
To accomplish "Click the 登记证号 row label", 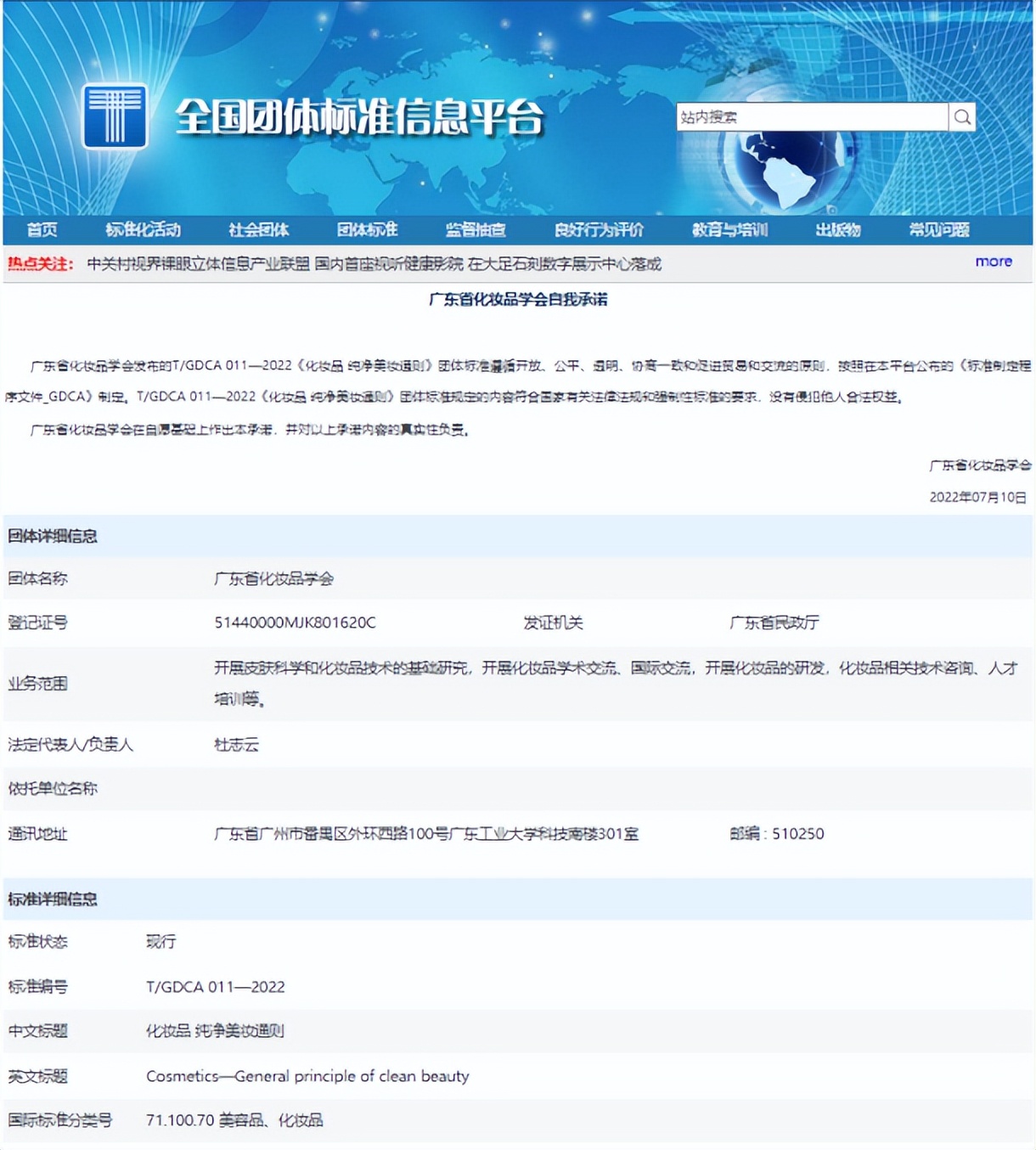I will 37,623.
